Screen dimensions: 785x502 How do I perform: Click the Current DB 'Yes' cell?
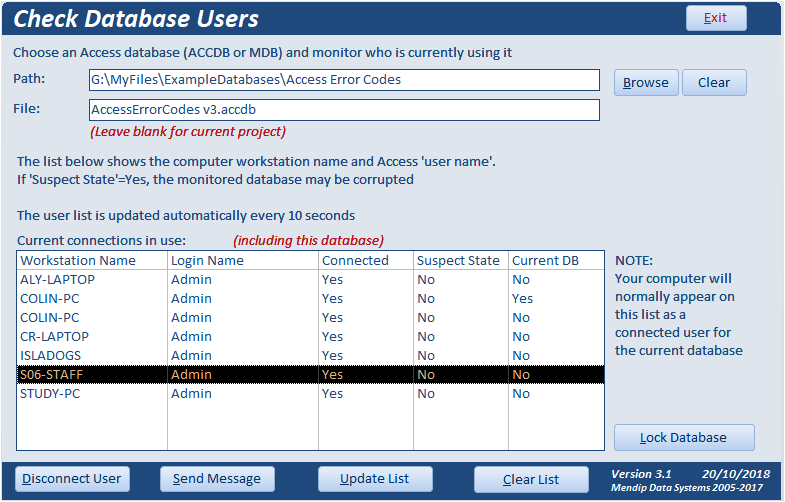[x=522, y=299]
